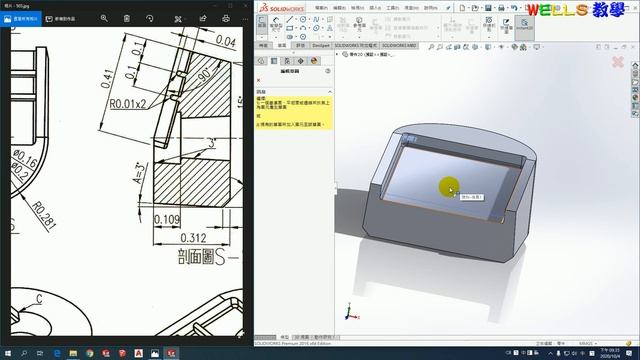Viewport: 640px width, 360px height.
Task: Select the Circle sketch tool
Action: [x=303, y=19]
